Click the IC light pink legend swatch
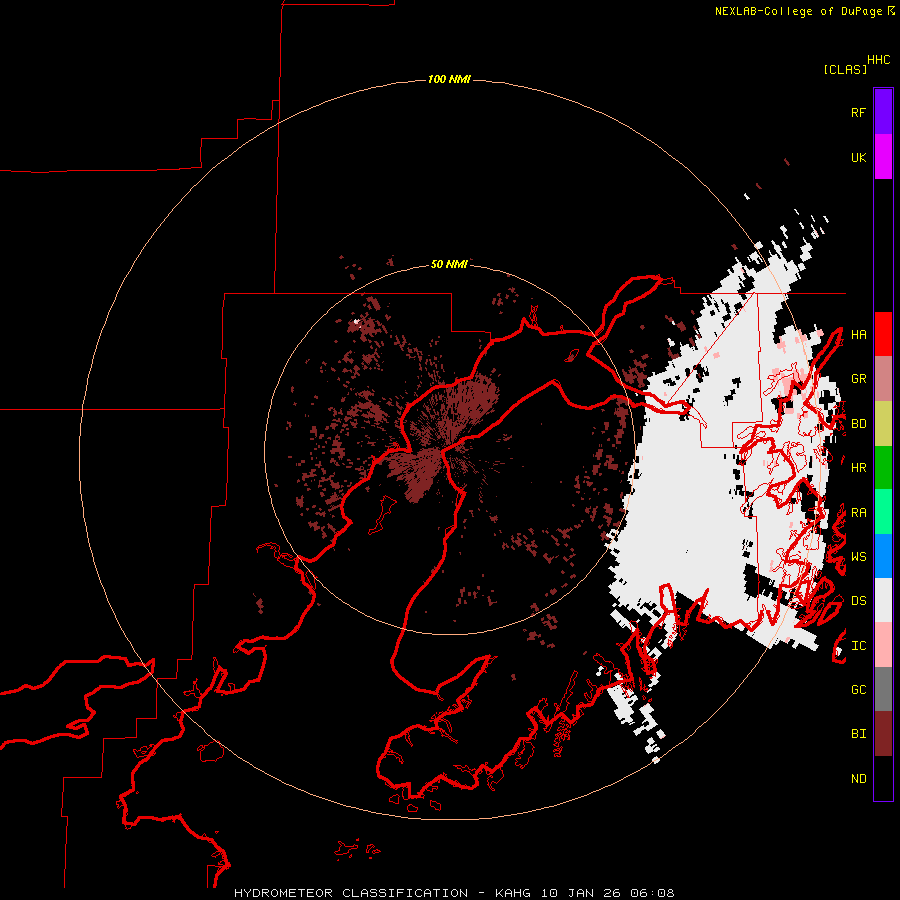Screen dimensions: 900x900 [883, 645]
